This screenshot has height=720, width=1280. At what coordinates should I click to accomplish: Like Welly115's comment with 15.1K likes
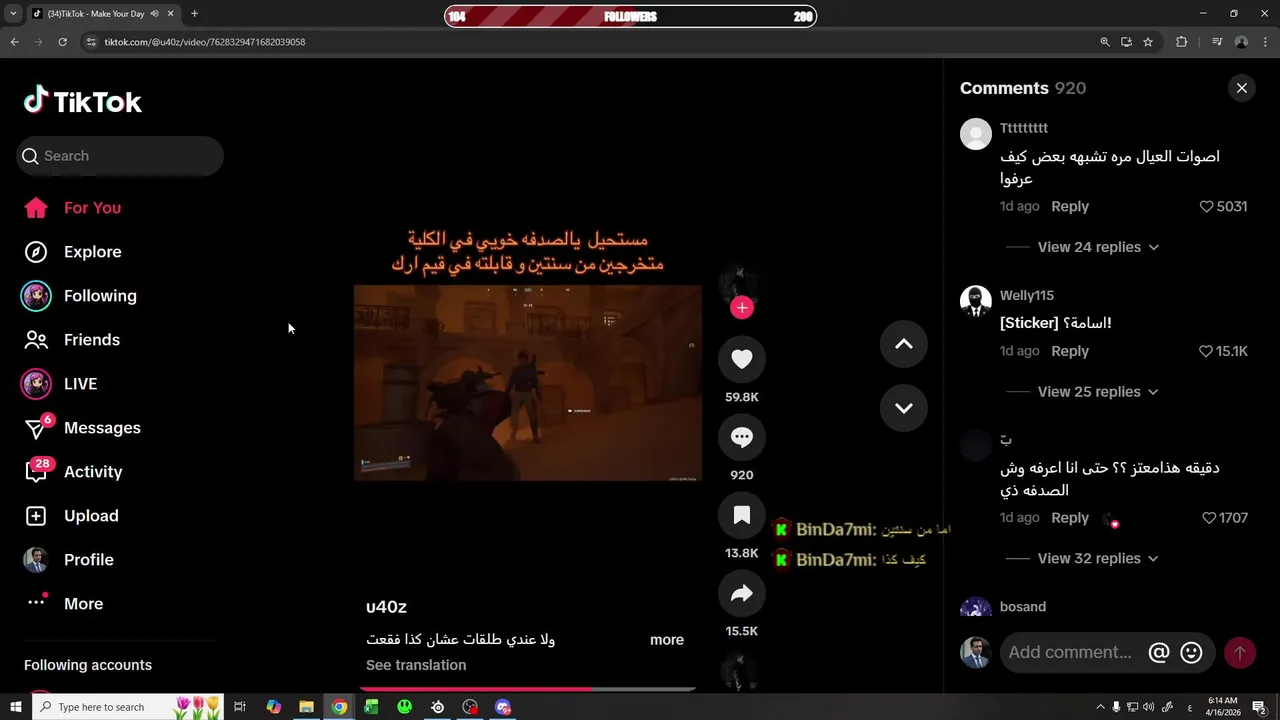click(1206, 351)
